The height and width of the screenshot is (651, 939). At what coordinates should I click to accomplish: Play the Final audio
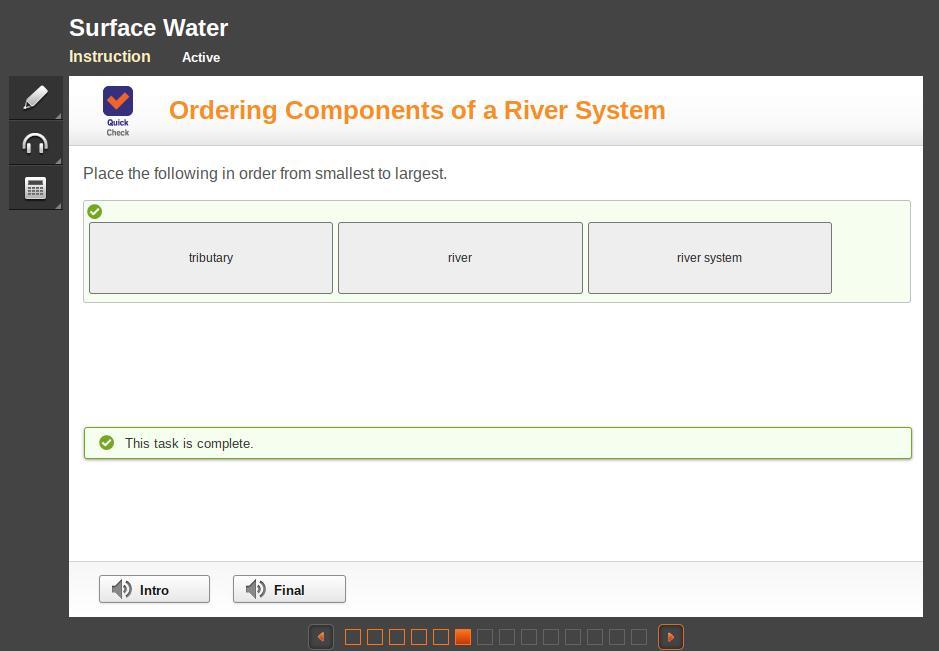click(289, 589)
